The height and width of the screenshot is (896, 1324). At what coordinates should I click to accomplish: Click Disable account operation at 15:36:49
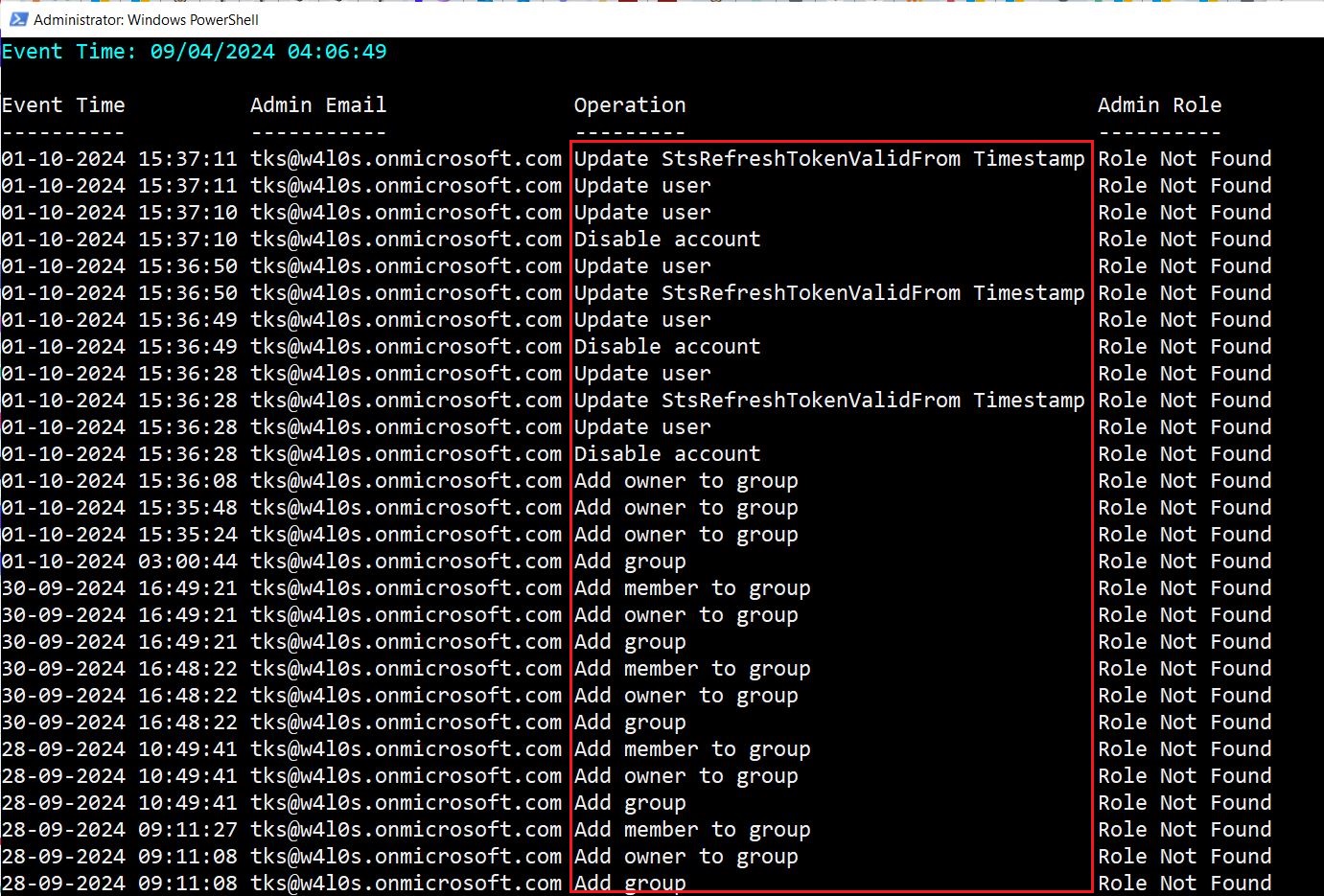[x=666, y=347]
